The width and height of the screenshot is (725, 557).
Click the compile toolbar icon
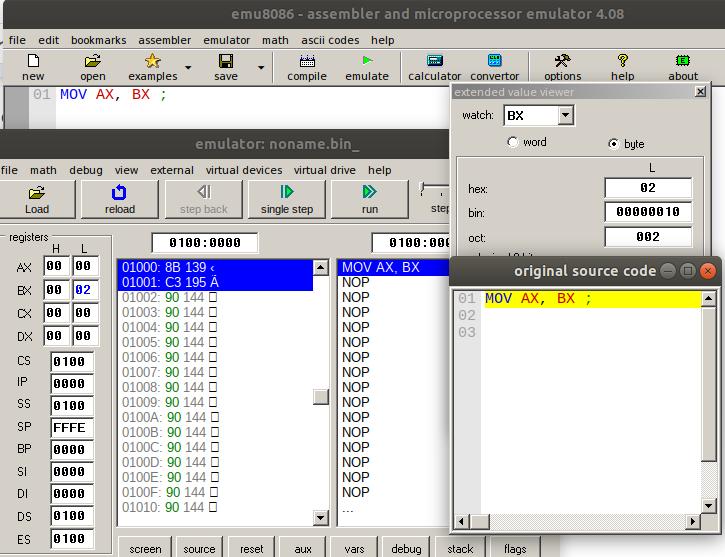(x=307, y=67)
